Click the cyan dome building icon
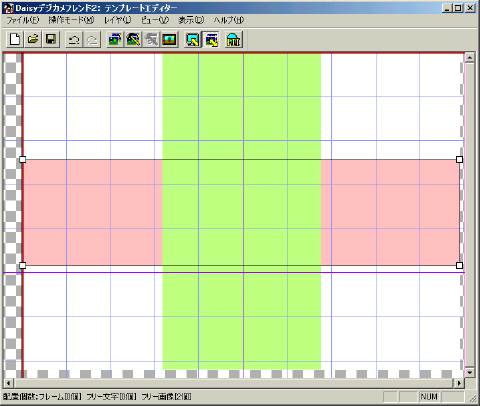480x406 pixels. (234, 40)
